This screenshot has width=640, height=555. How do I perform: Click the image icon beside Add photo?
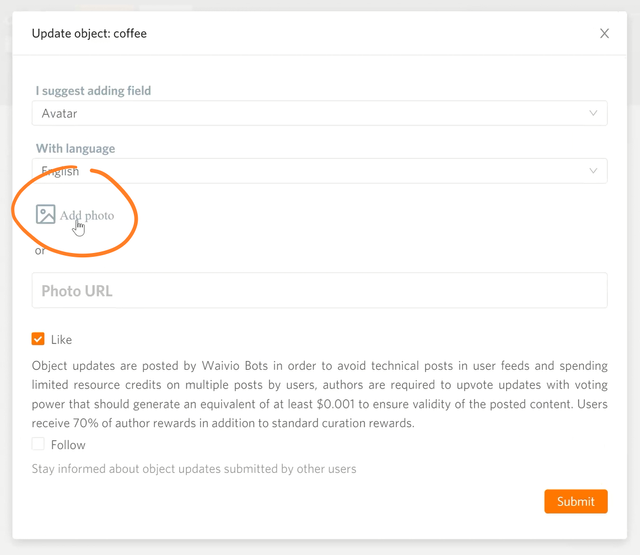pos(45,214)
